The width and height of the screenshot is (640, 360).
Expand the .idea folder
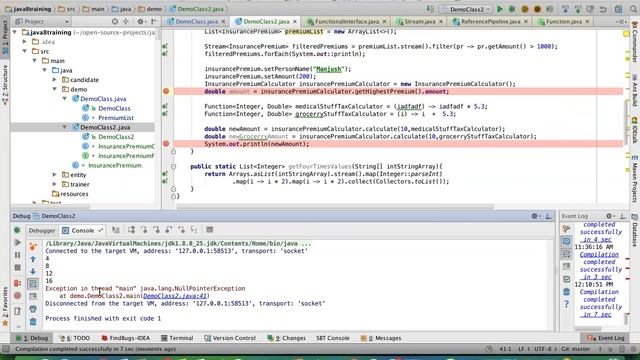(x=24, y=42)
